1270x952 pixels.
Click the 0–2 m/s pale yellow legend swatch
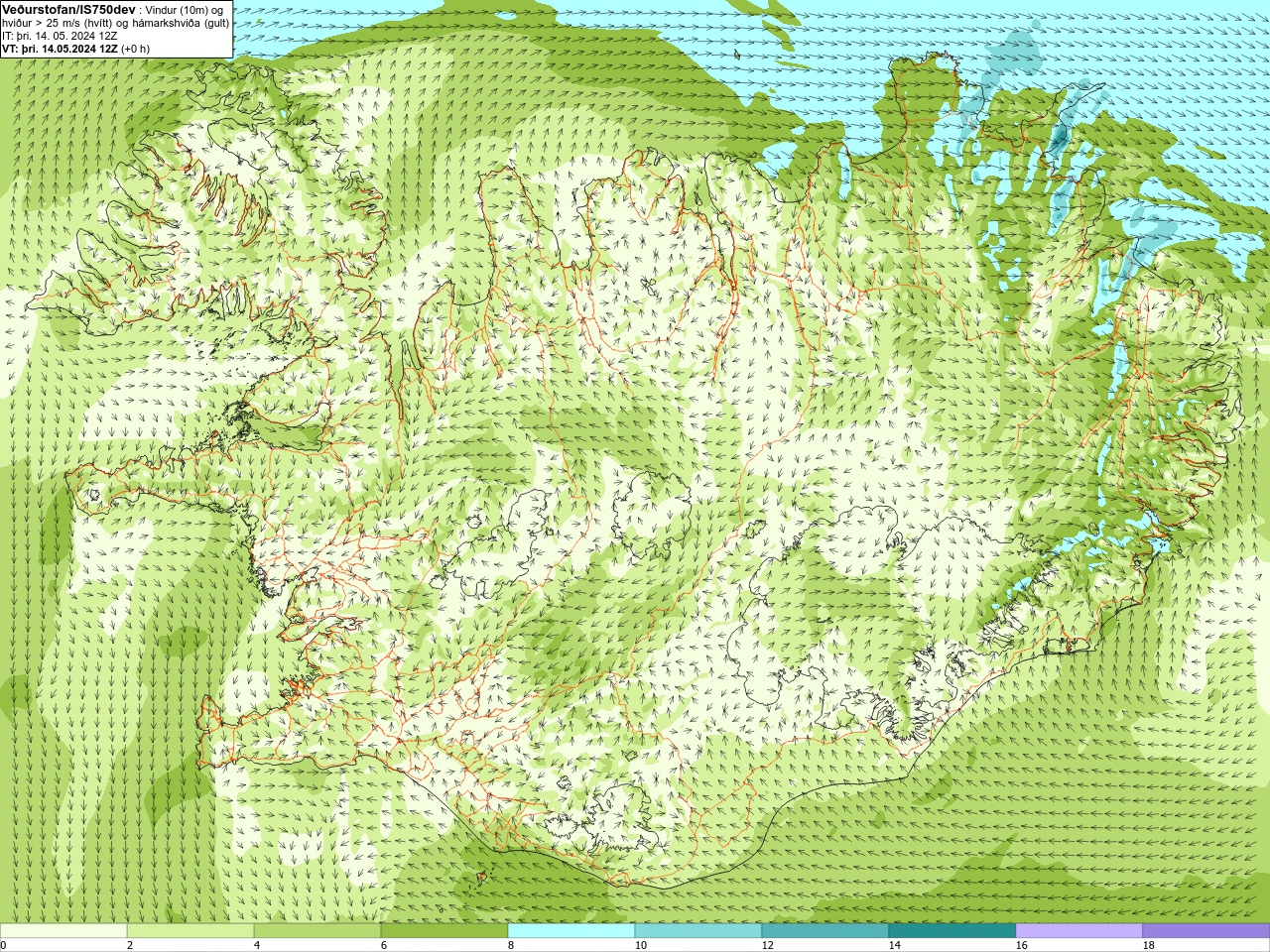(x=63, y=931)
